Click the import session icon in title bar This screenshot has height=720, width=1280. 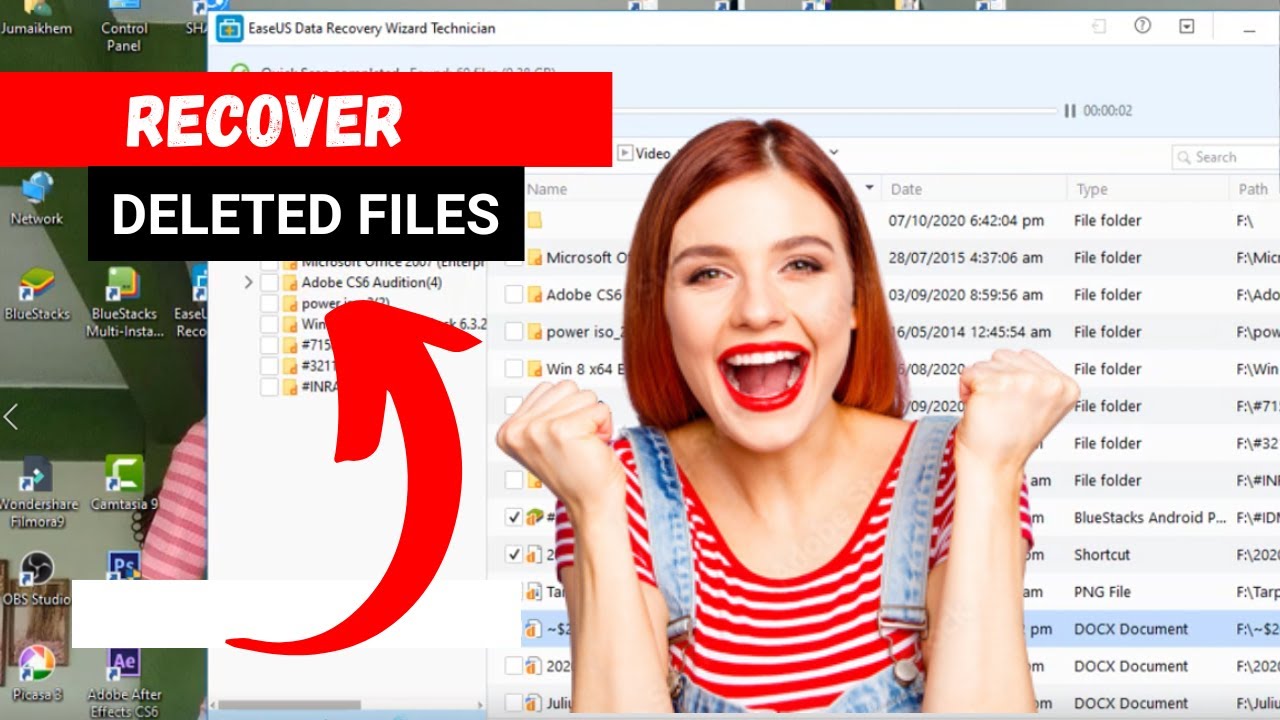[1099, 27]
